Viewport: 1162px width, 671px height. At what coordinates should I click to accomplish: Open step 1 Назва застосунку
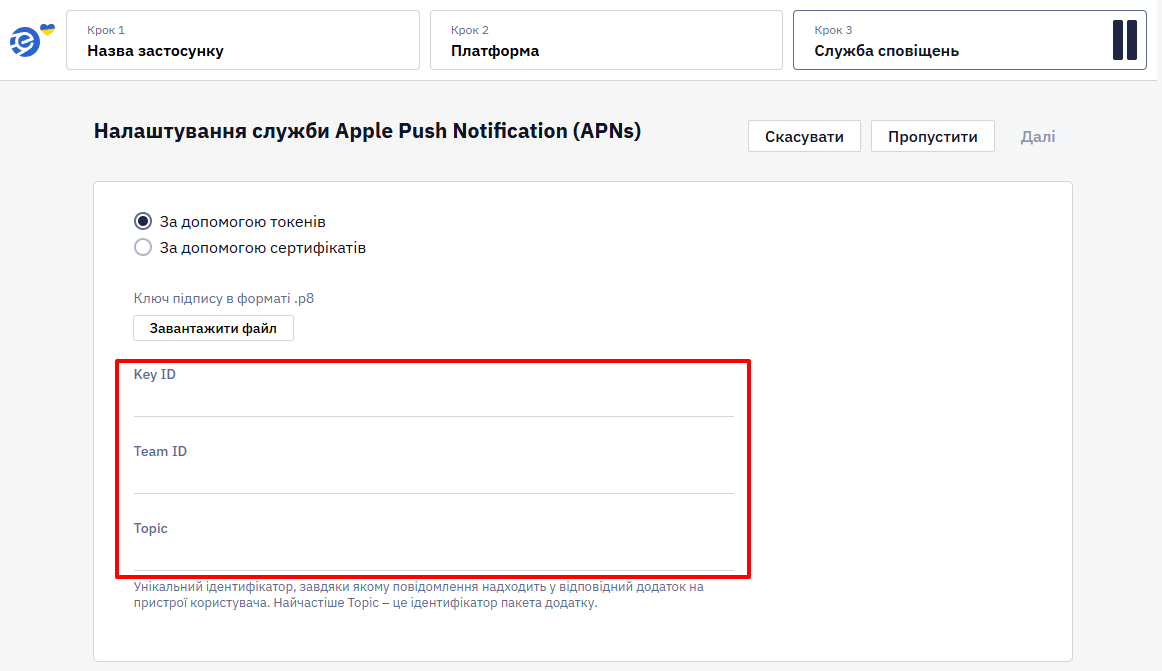pyautogui.click(x=243, y=40)
